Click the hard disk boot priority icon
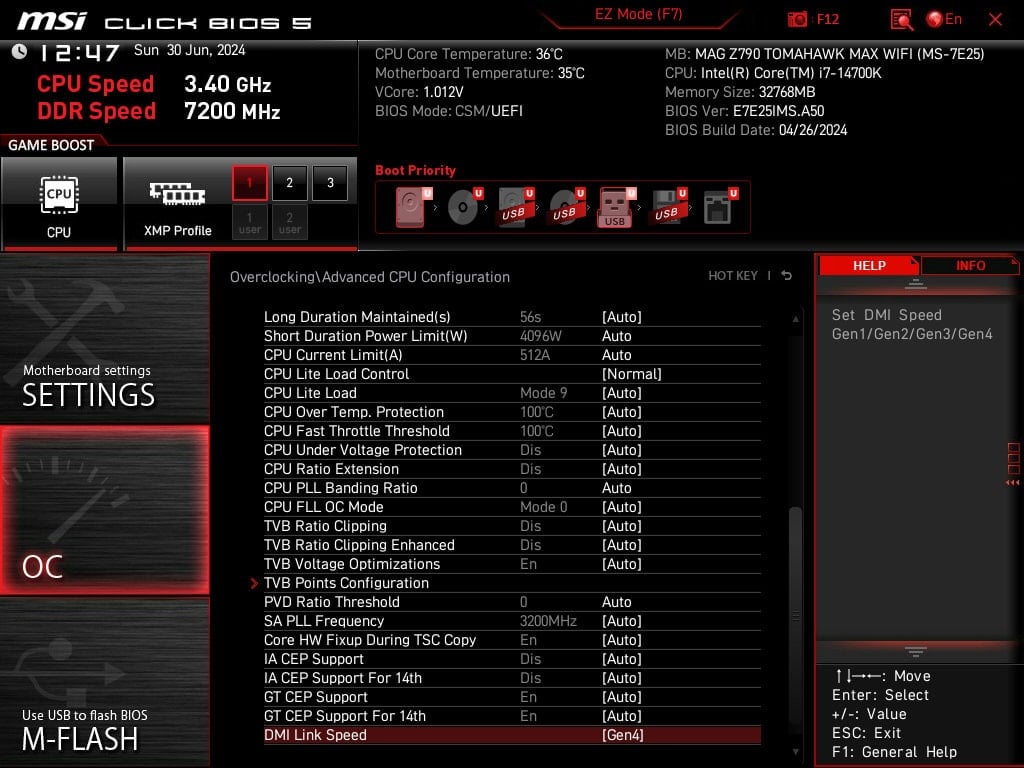The width and height of the screenshot is (1024, 768). pos(414,207)
